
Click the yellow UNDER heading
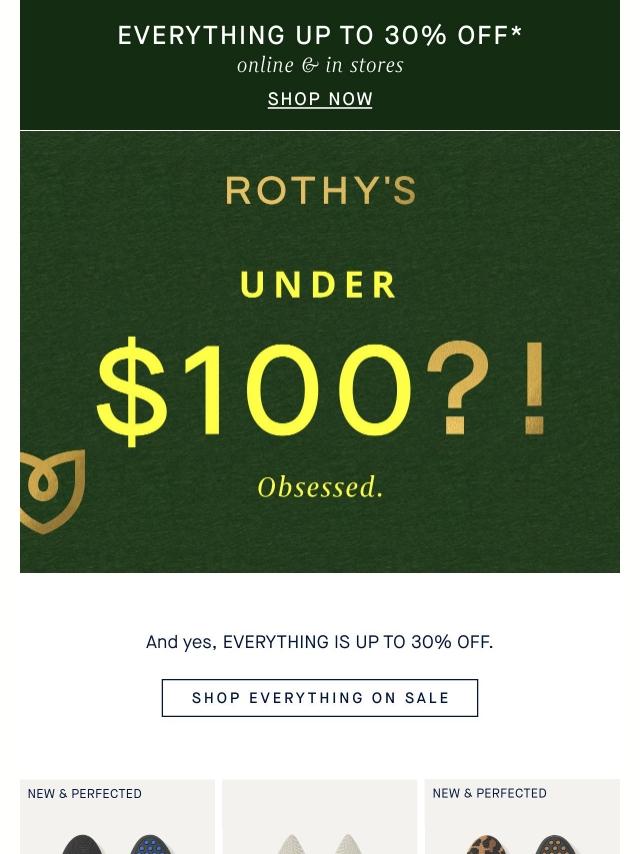point(320,285)
